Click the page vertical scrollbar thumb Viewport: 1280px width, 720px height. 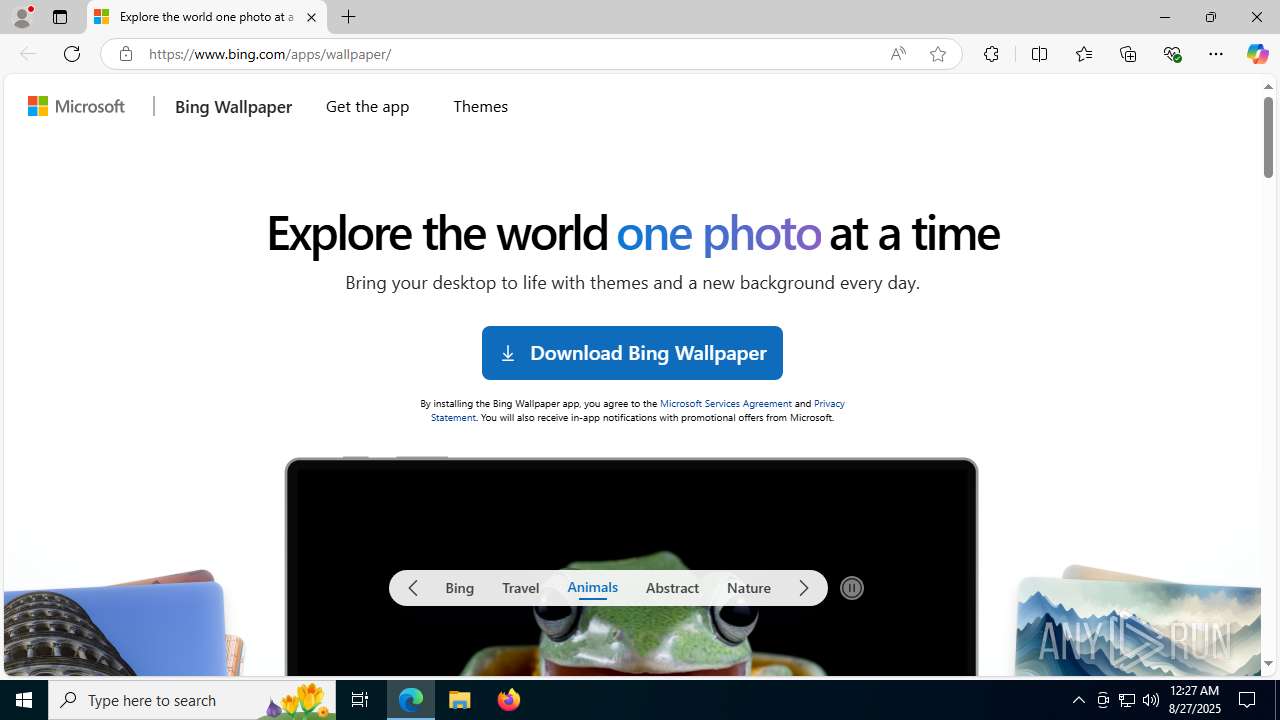click(1268, 138)
